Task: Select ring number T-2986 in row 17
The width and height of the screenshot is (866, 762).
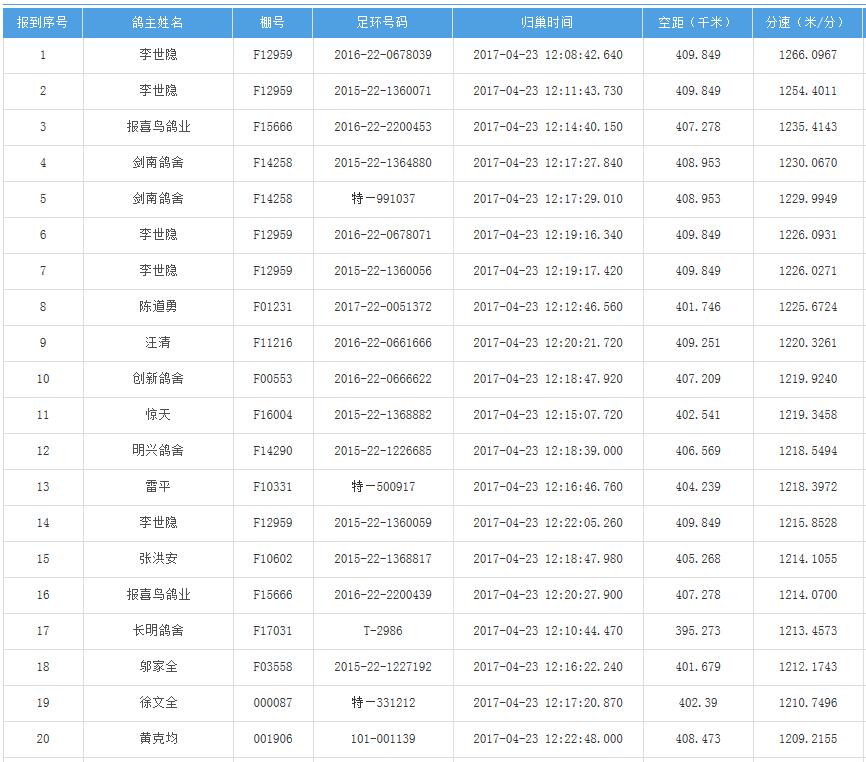Action: click(382, 631)
